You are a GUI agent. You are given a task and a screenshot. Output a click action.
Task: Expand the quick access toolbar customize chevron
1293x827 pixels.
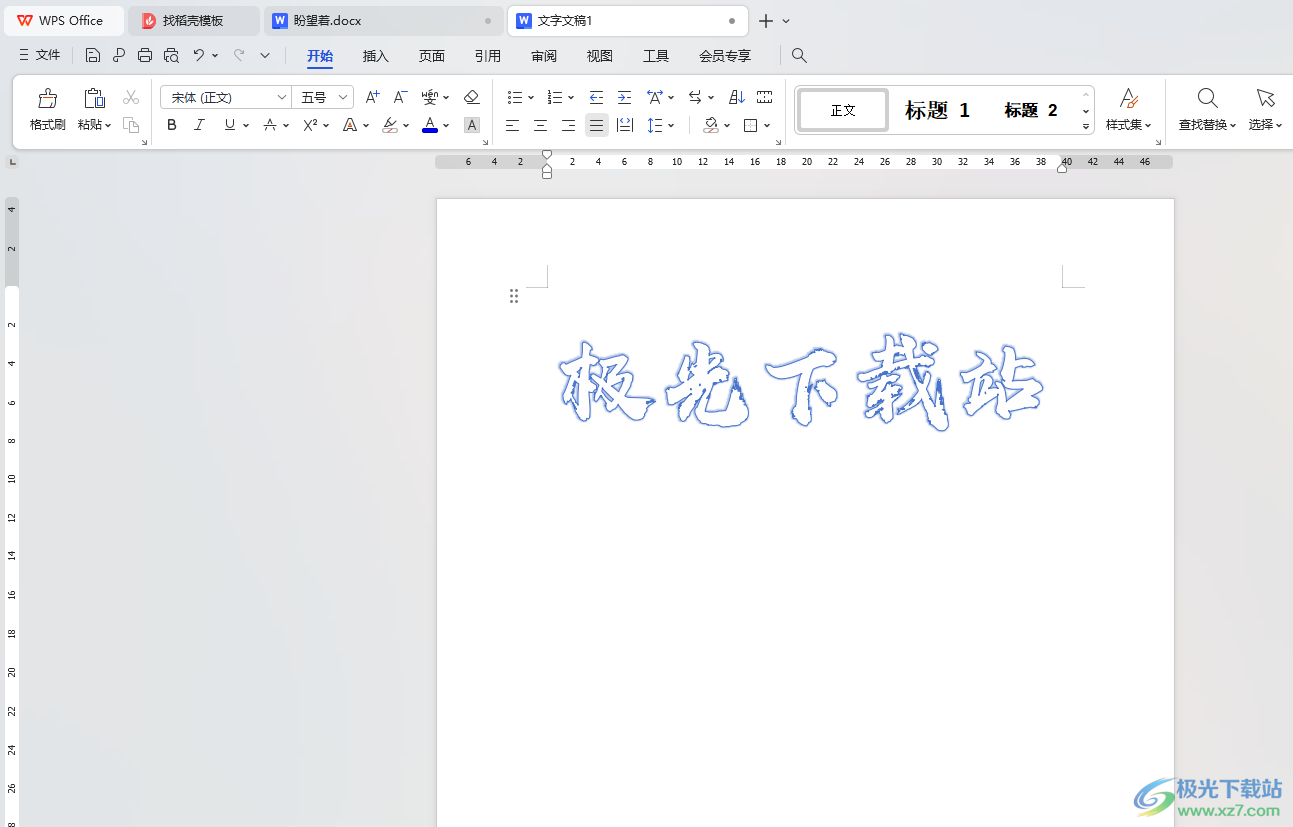click(x=265, y=56)
